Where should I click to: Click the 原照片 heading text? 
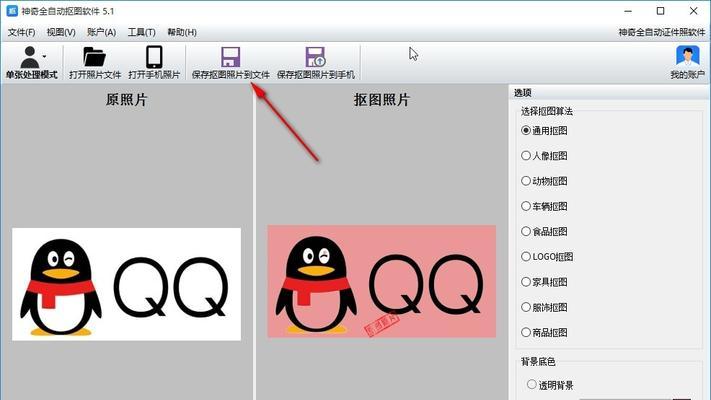pyautogui.click(x=127, y=100)
